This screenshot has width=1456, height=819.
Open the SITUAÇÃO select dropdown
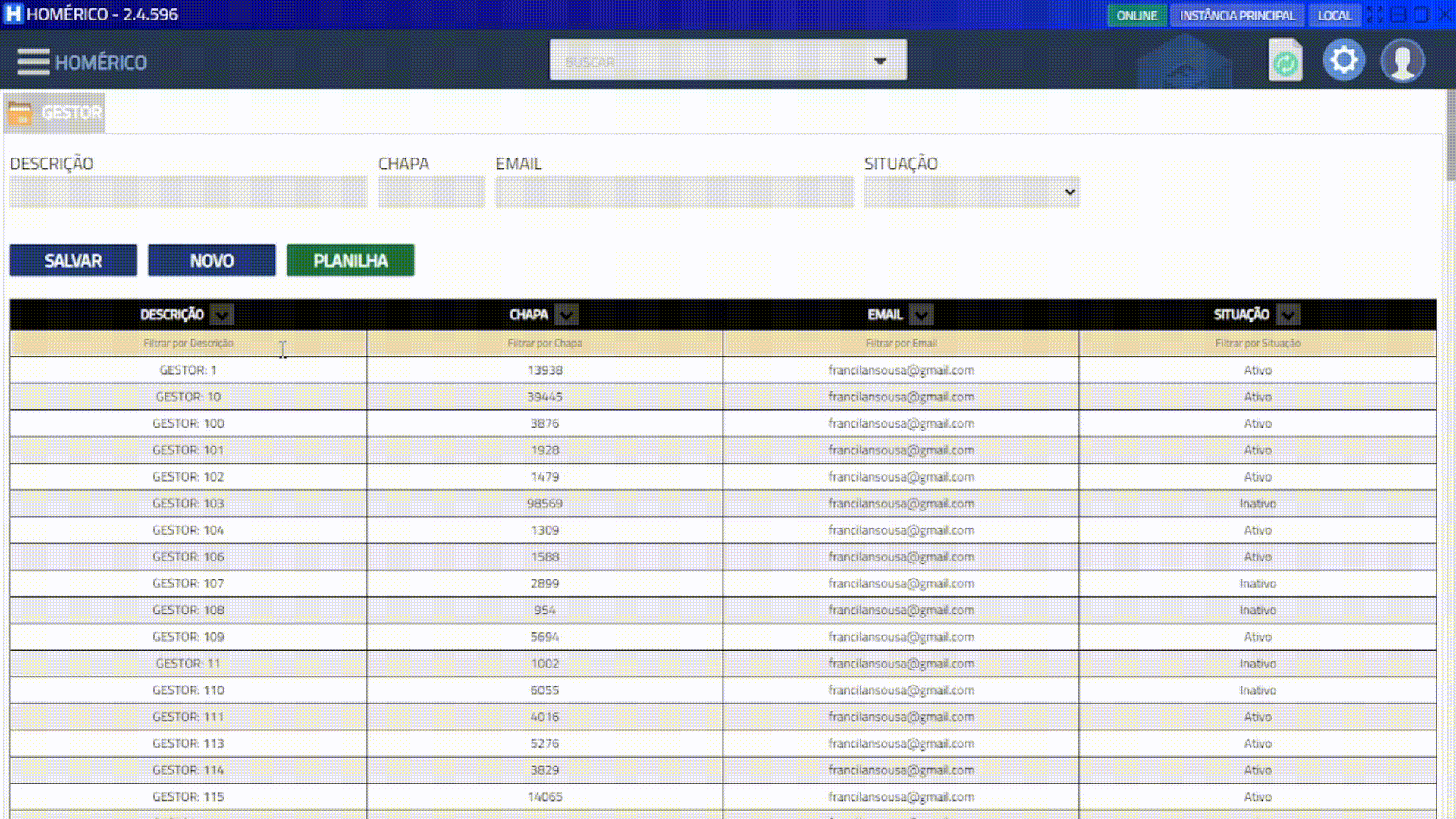click(971, 192)
